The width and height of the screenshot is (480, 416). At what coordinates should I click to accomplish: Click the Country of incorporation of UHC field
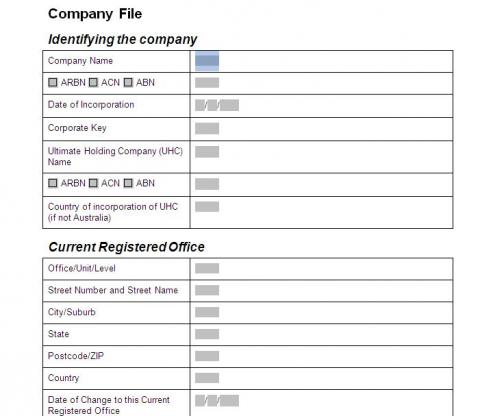point(207,207)
